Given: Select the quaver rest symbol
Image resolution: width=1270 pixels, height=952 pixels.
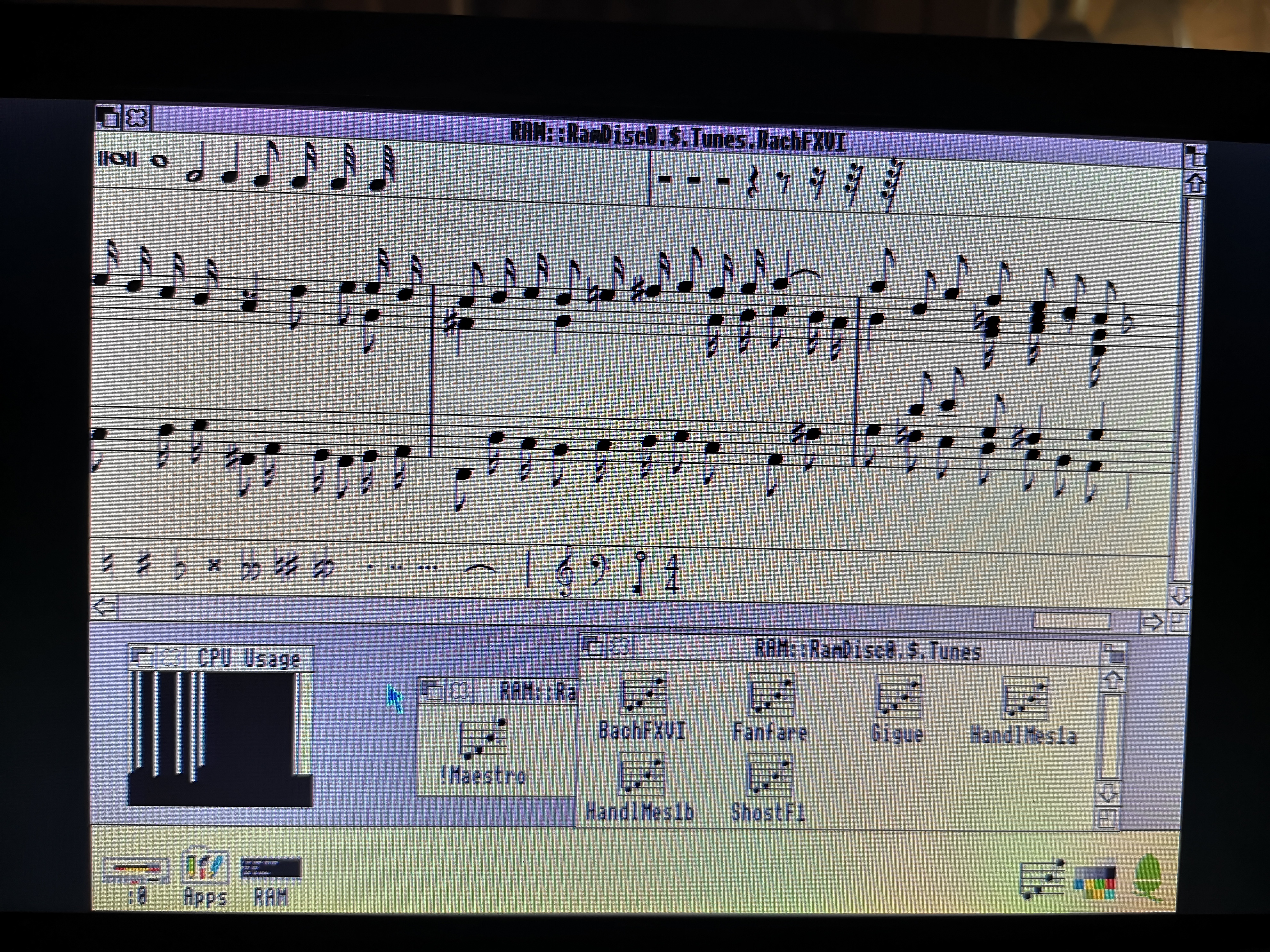Looking at the screenshot, I should [784, 182].
